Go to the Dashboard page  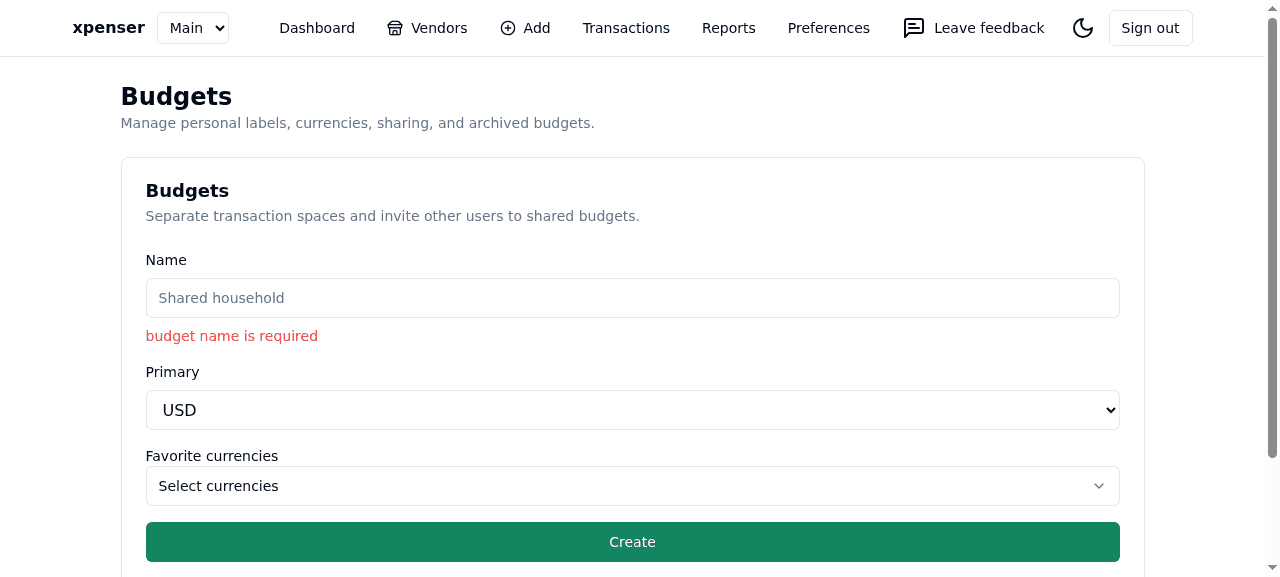317,28
